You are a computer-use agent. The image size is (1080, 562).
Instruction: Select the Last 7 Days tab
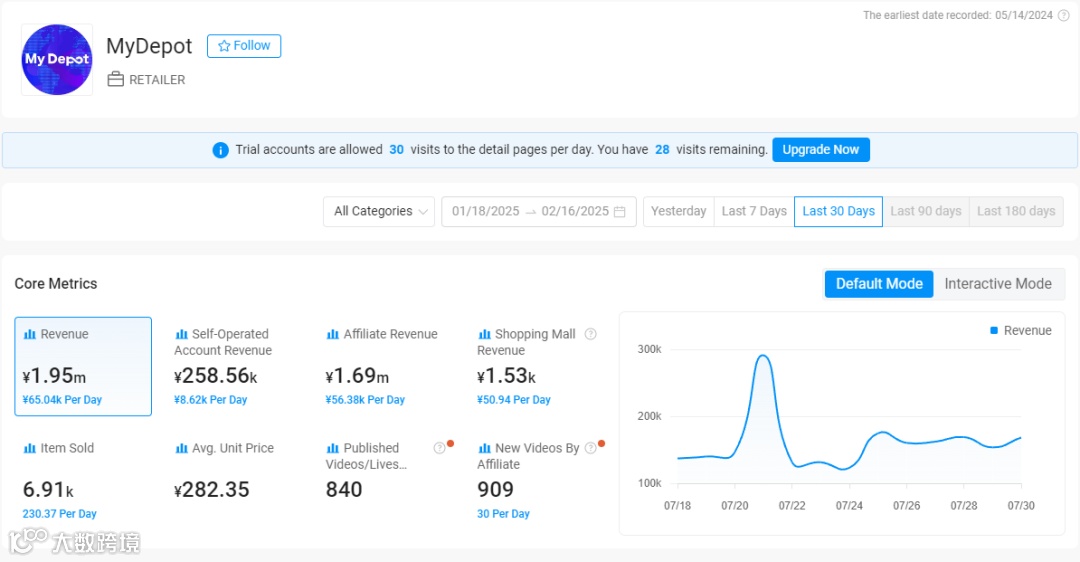click(754, 211)
